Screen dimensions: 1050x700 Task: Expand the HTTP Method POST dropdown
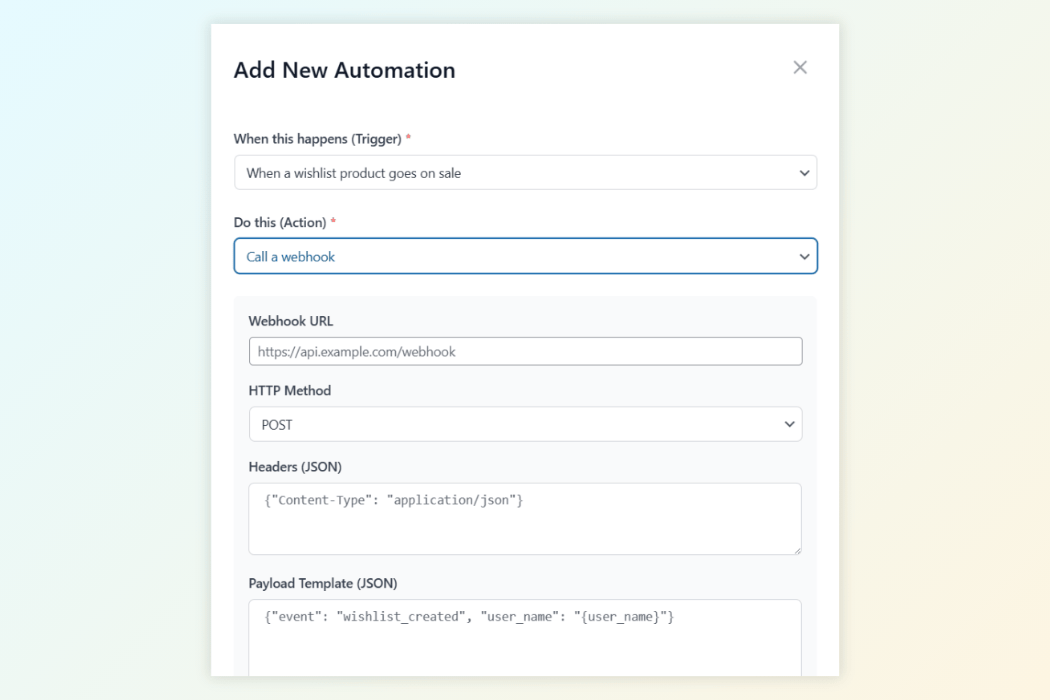pyautogui.click(x=524, y=425)
